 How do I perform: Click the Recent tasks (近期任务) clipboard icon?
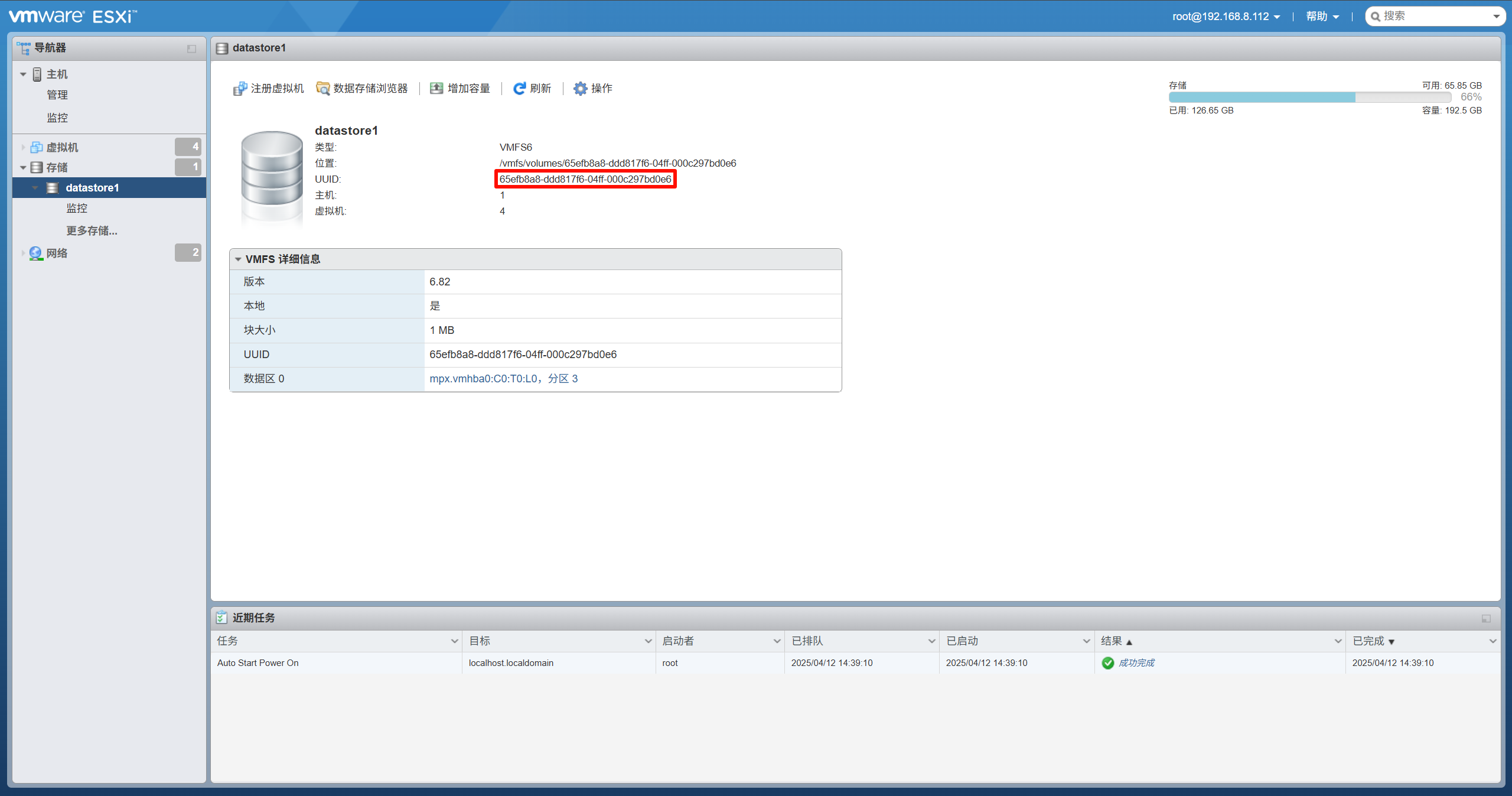[221, 618]
